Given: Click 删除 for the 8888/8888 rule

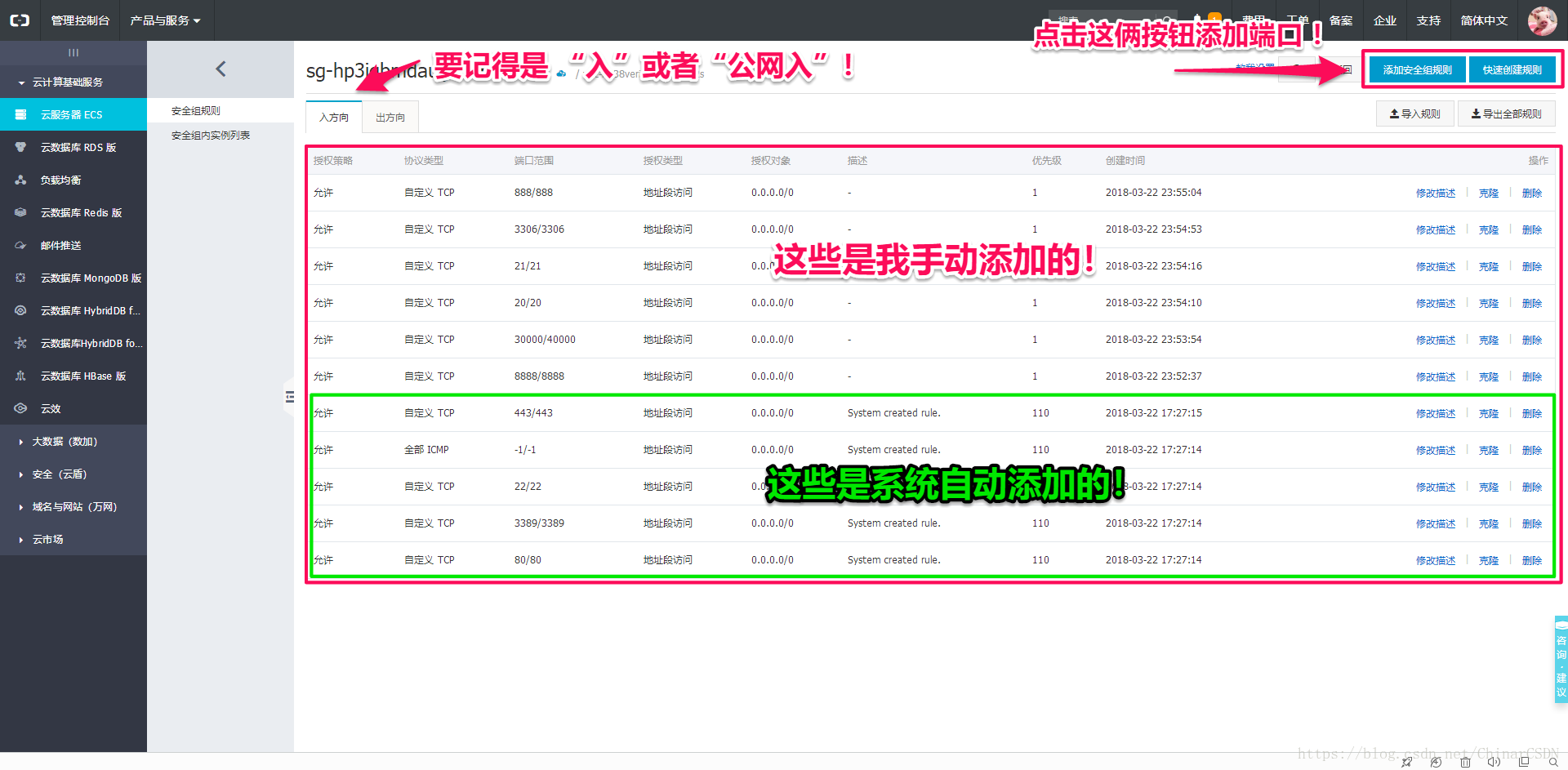Looking at the screenshot, I should 1532,377.
